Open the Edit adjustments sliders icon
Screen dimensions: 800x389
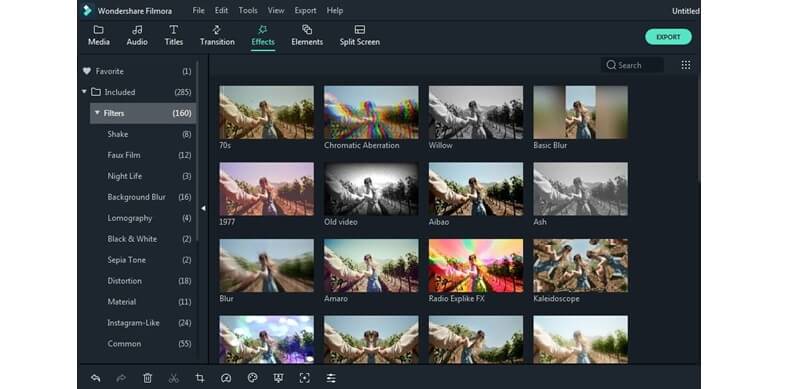331,378
